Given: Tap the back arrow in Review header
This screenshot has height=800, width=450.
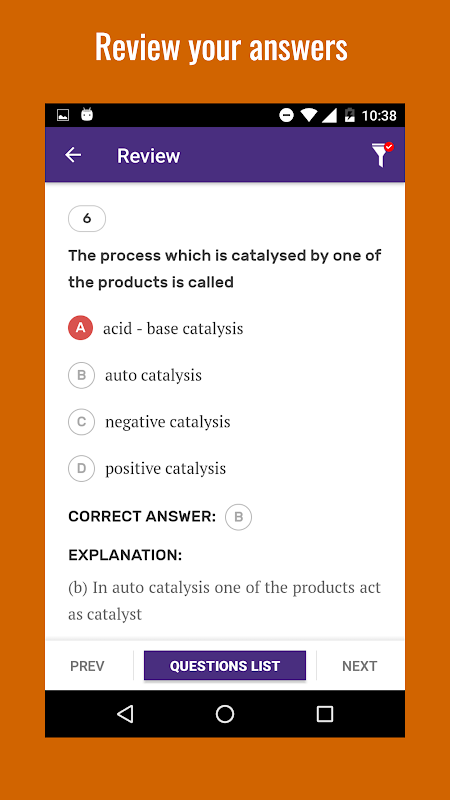Looking at the screenshot, I should pyautogui.click(x=73, y=155).
